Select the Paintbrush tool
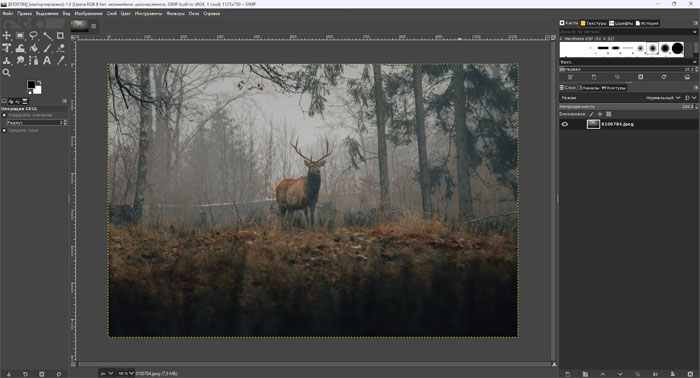 [47, 48]
